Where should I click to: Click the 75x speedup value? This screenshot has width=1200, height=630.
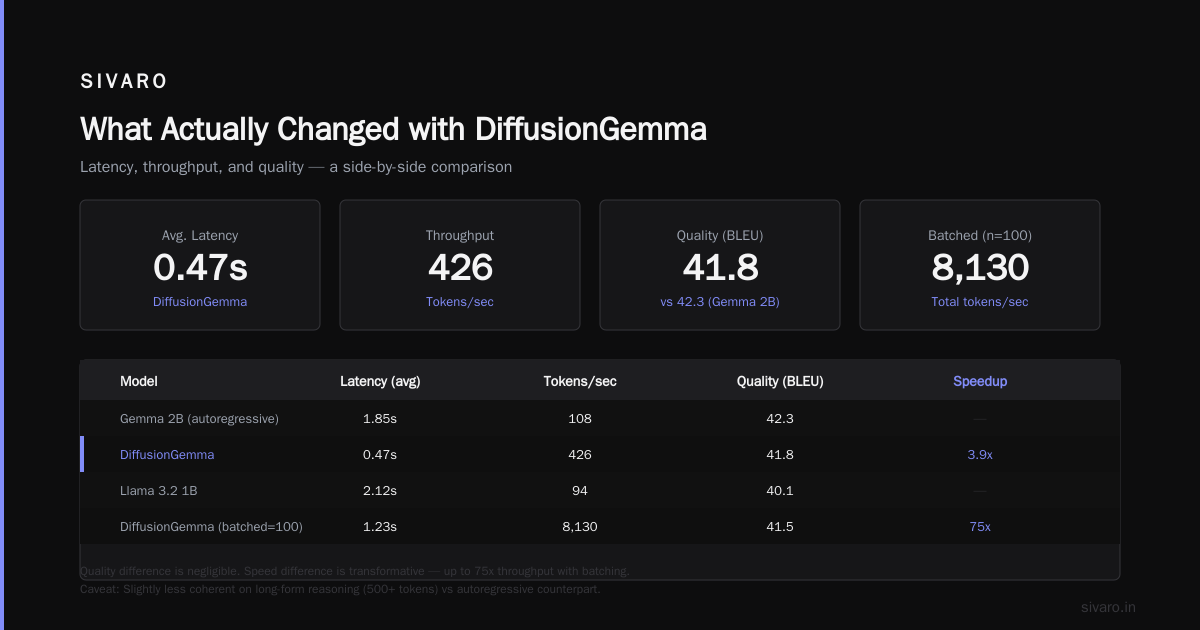(x=980, y=526)
